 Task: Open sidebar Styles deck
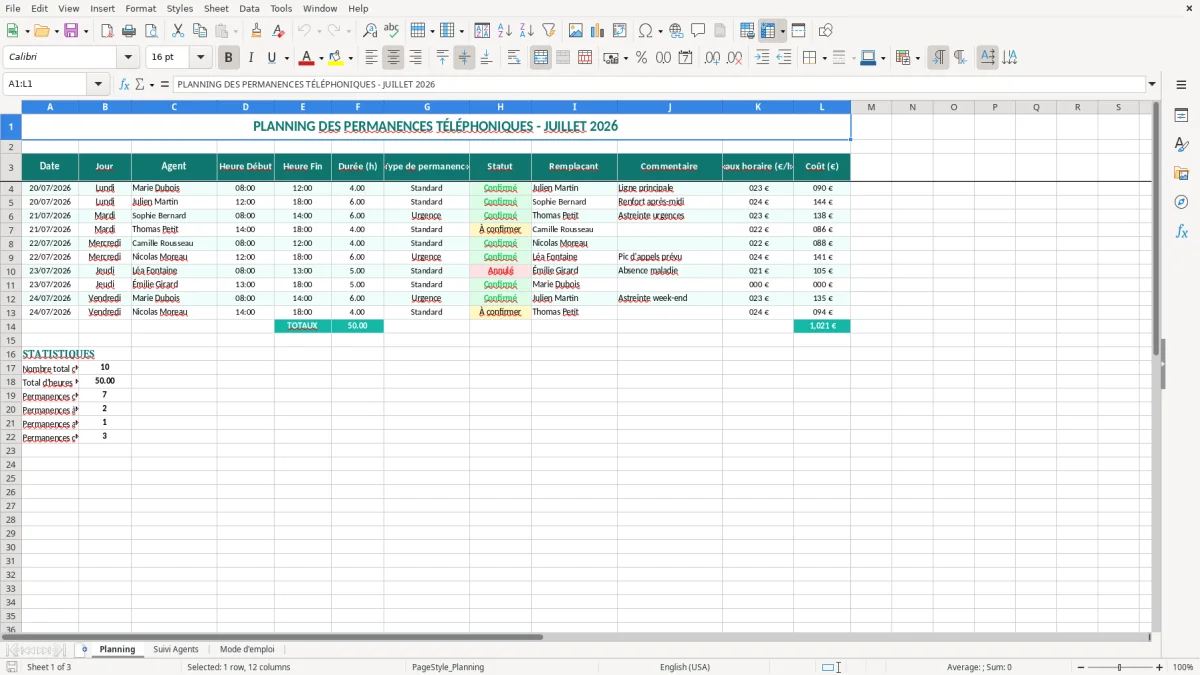1181,145
